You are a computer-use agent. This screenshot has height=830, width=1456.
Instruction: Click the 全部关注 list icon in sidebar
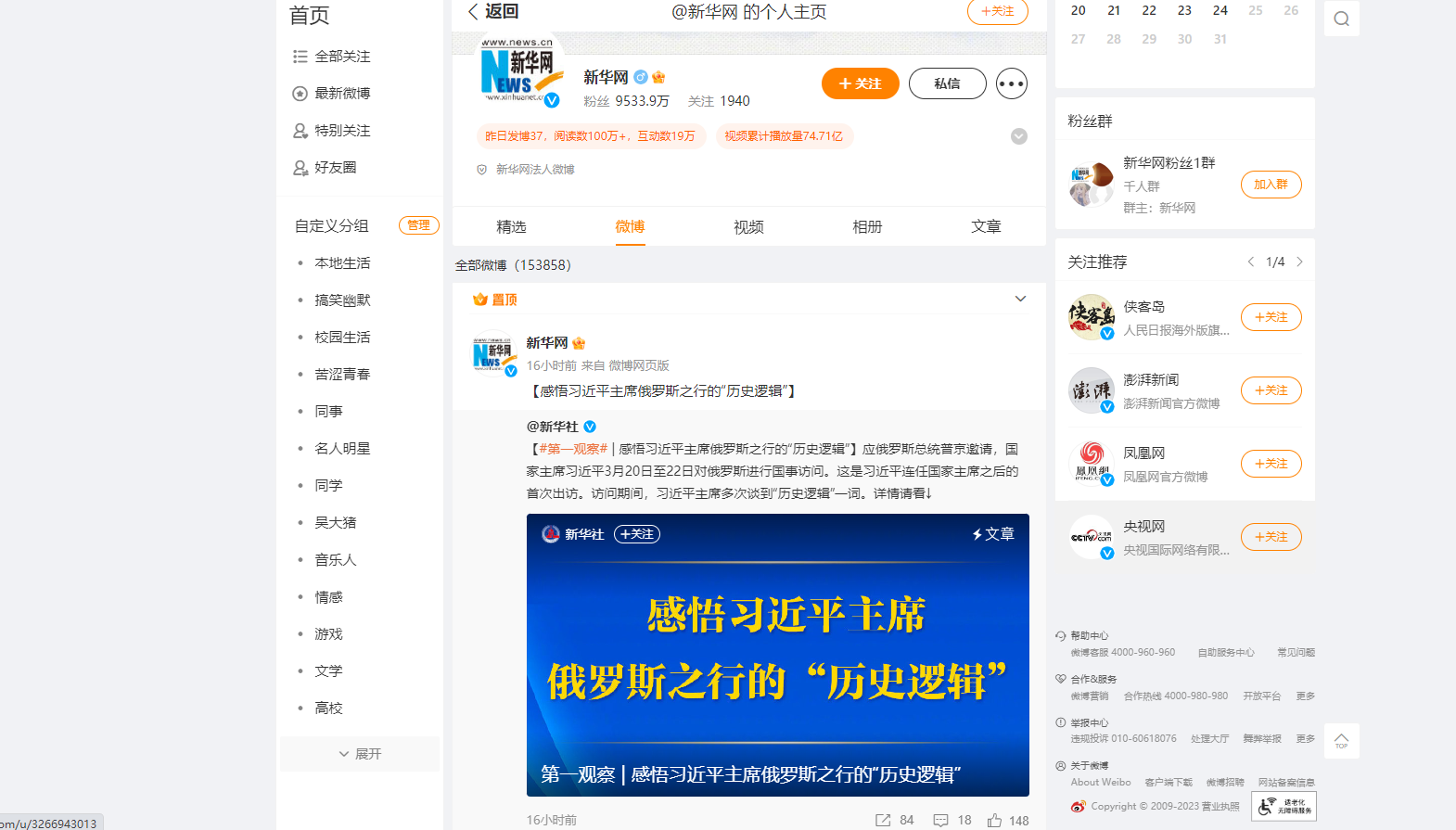tap(300, 57)
